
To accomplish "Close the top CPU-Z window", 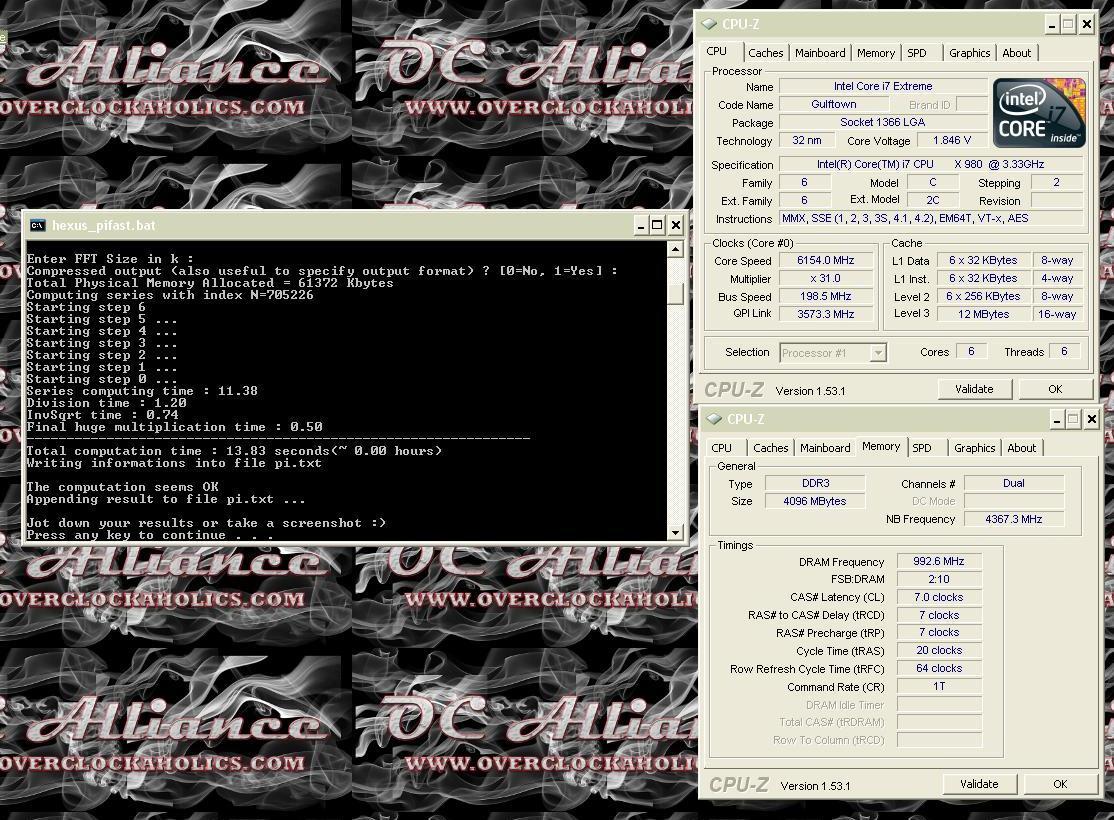I will coord(1086,24).
